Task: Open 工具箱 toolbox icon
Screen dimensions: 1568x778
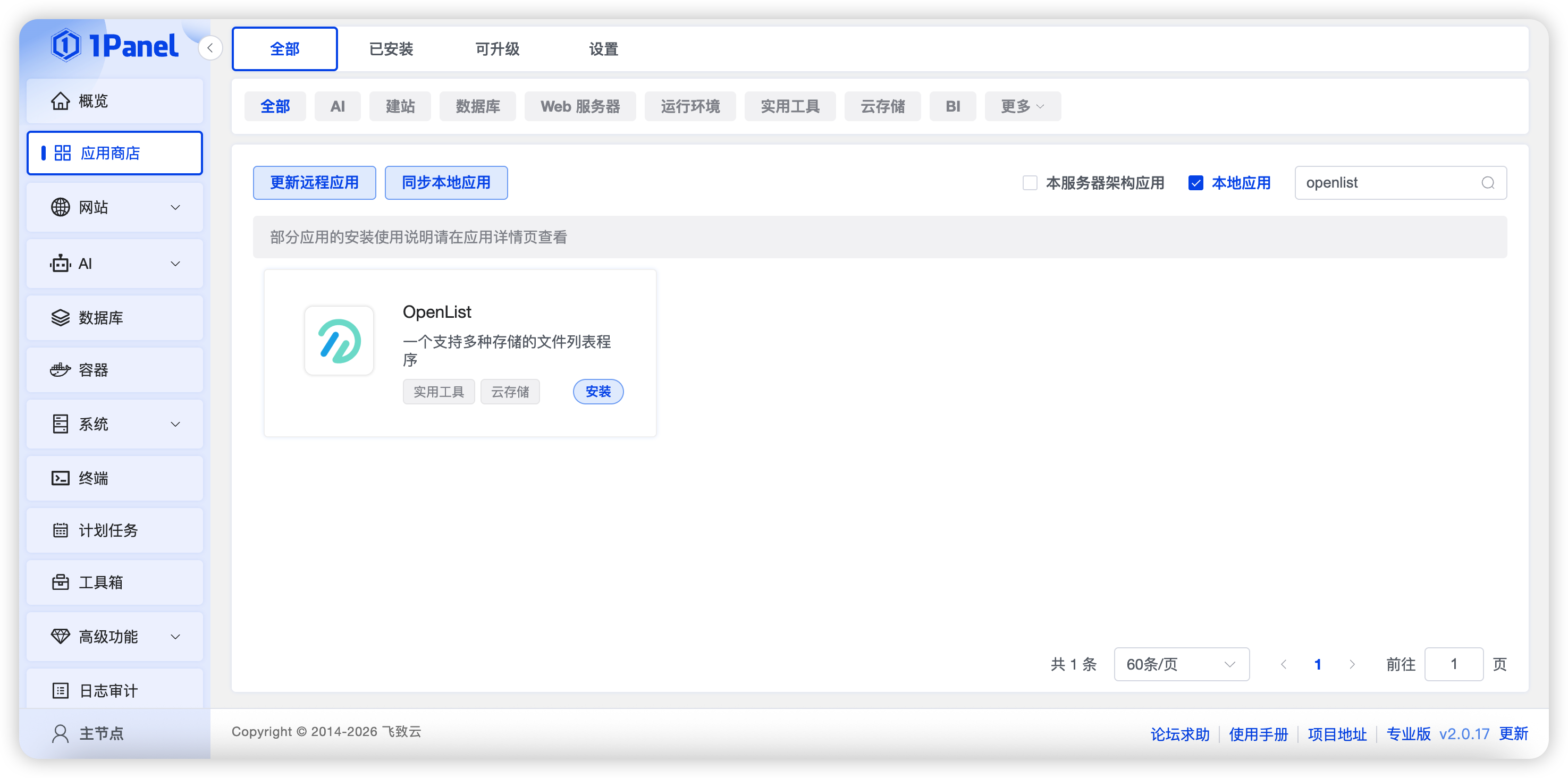Action: (x=60, y=582)
